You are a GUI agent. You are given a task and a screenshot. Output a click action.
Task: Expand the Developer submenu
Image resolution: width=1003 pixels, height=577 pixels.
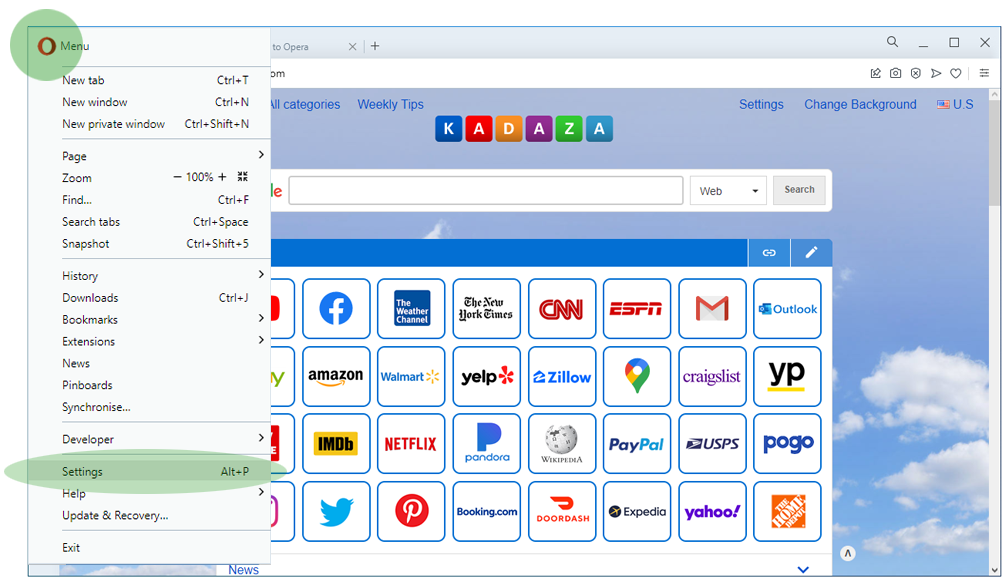click(x=261, y=438)
